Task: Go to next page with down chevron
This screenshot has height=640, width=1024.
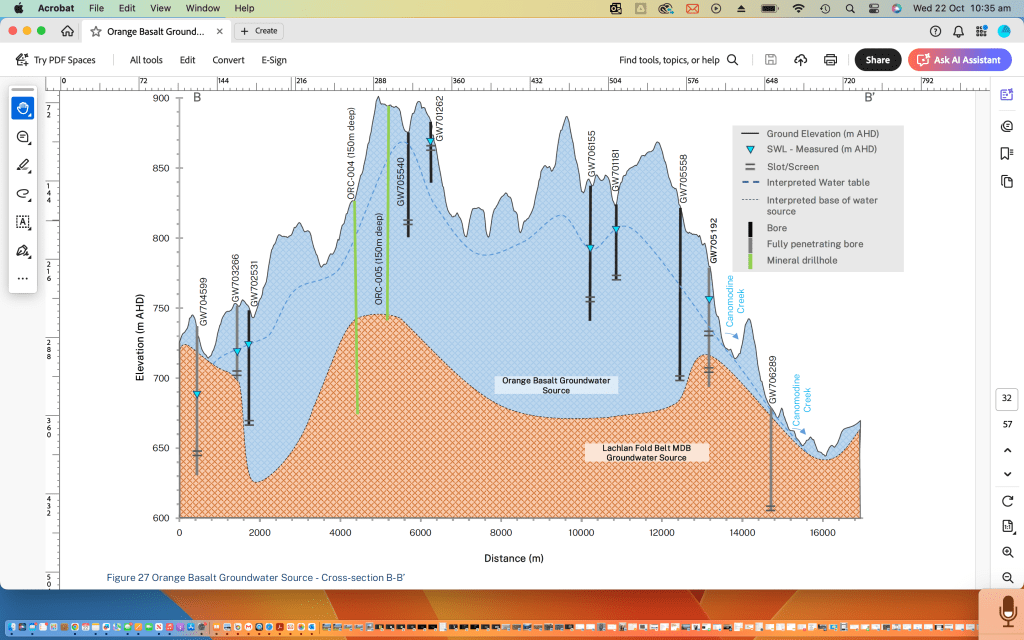Action: click(1006, 474)
